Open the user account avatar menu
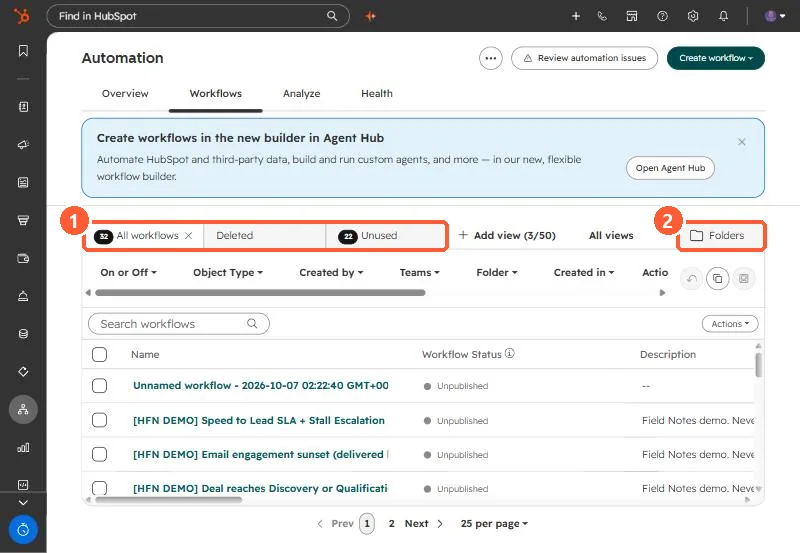This screenshot has width=800, height=553. (x=774, y=16)
